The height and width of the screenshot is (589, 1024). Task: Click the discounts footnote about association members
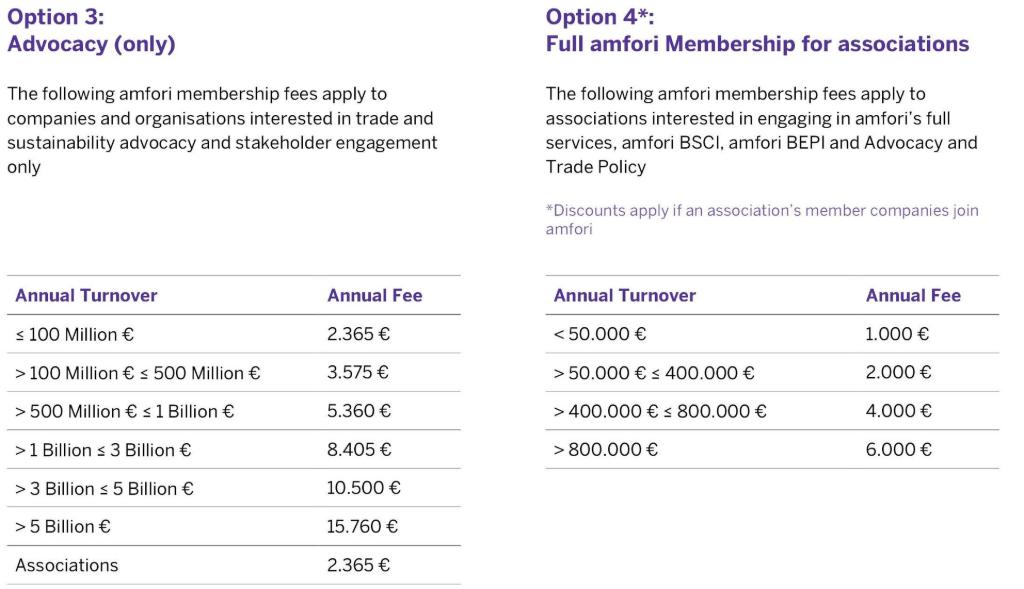tap(761, 219)
